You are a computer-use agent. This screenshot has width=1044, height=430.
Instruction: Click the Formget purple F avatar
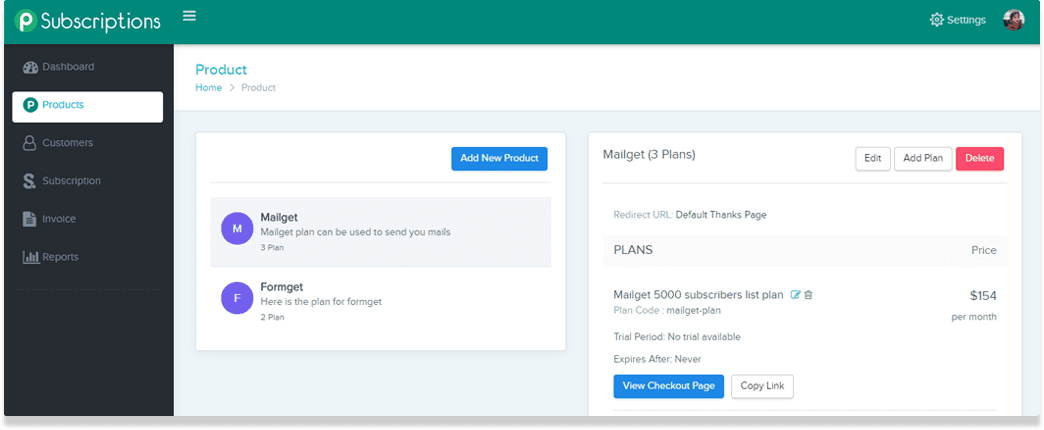(x=237, y=298)
